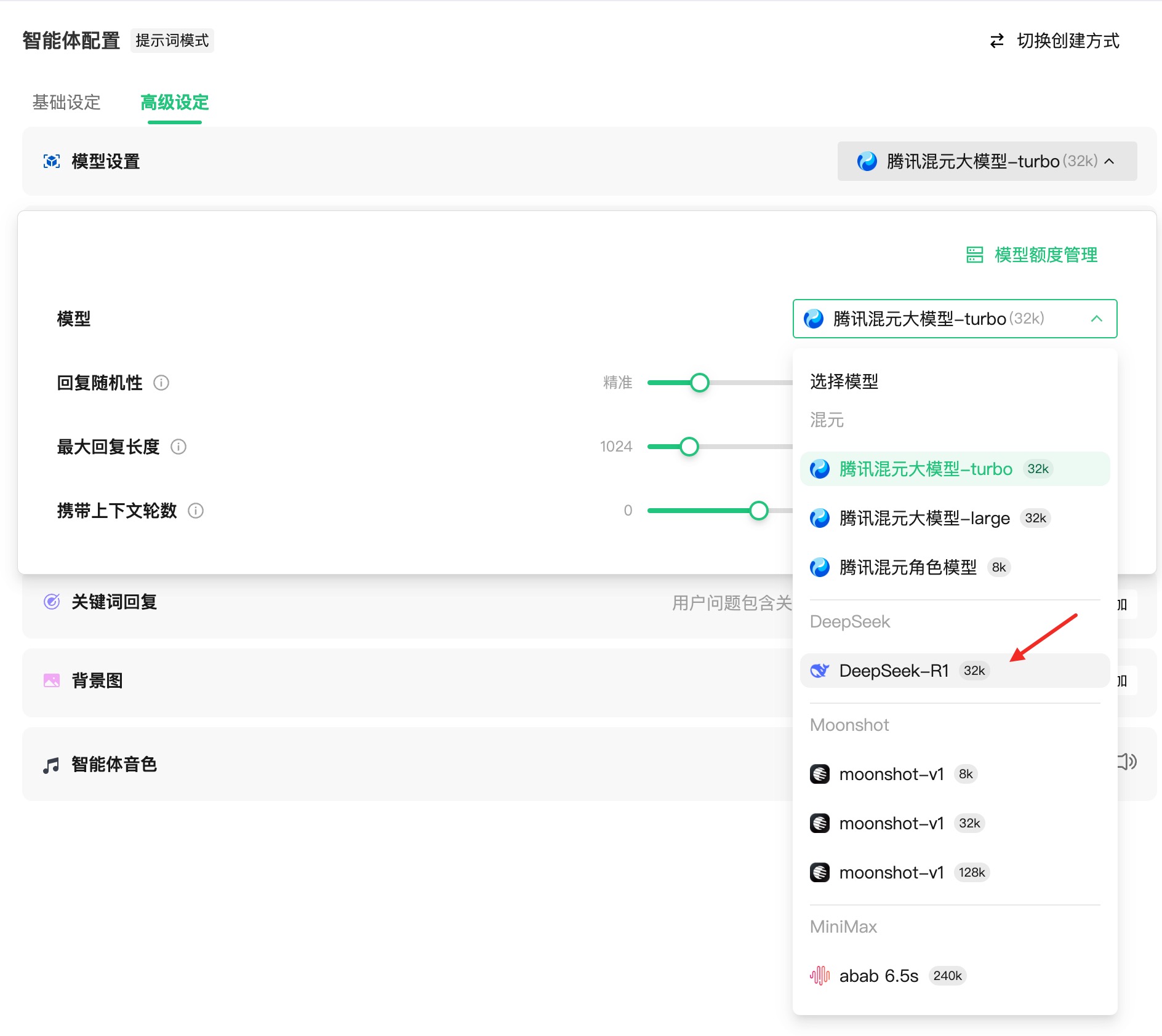Open 模型额度管理 link
This screenshot has width=1162, height=1036.
pos(1032,255)
